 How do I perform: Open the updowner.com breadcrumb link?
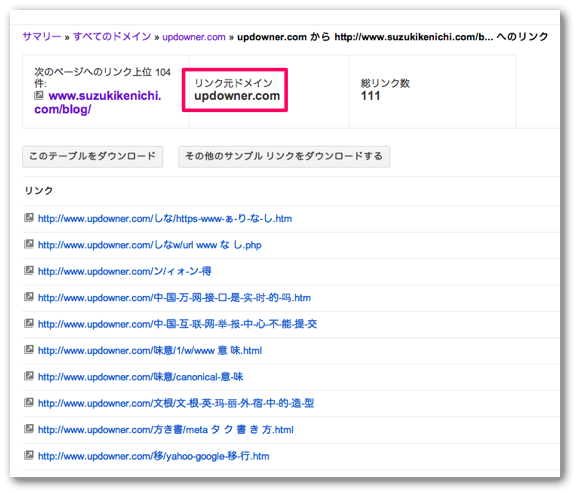(194, 37)
